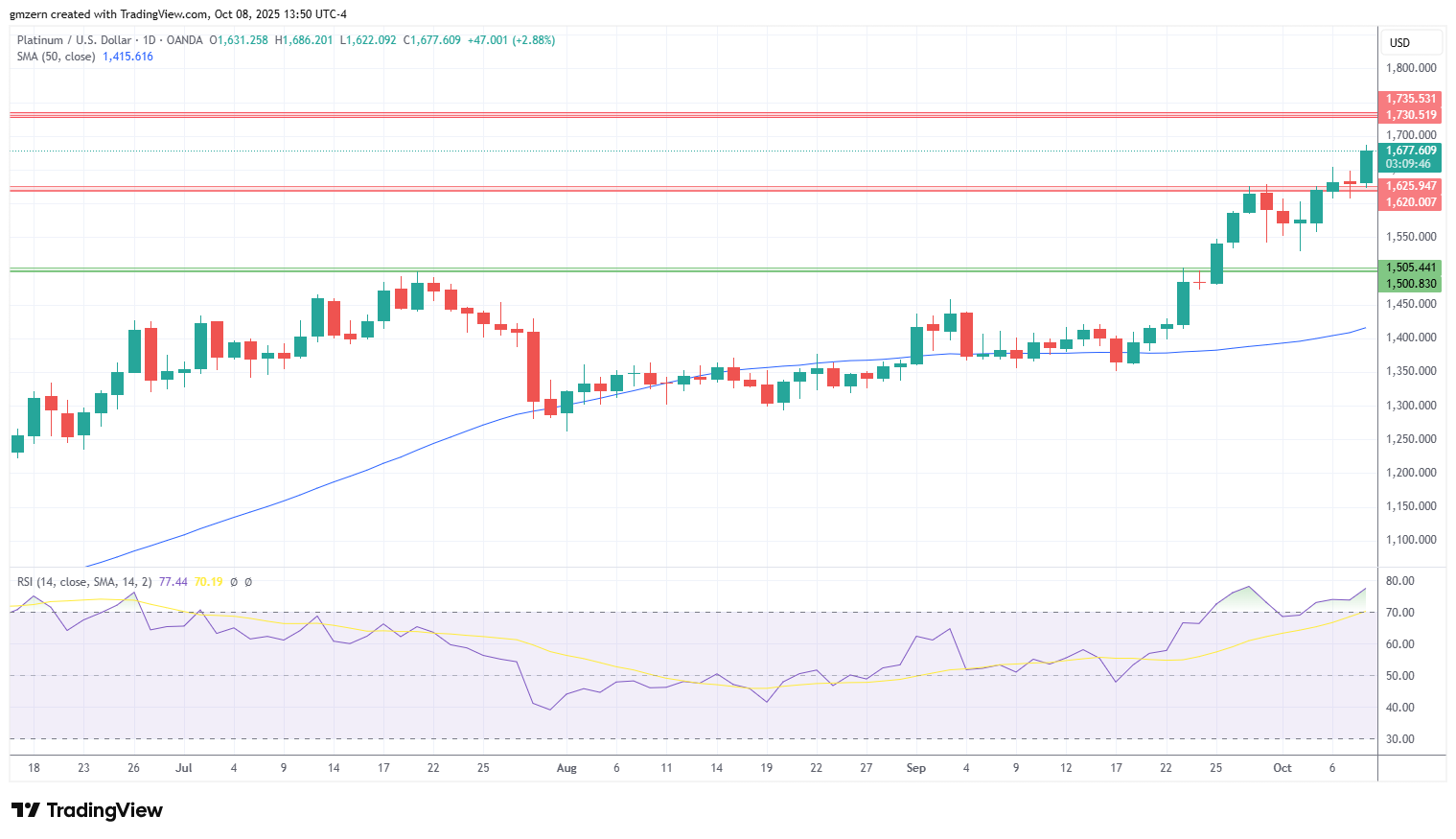Image resolution: width=1456 pixels, height=839 pixels.
Task: Click the RSI moving average value 70.19
Action: 208,582
